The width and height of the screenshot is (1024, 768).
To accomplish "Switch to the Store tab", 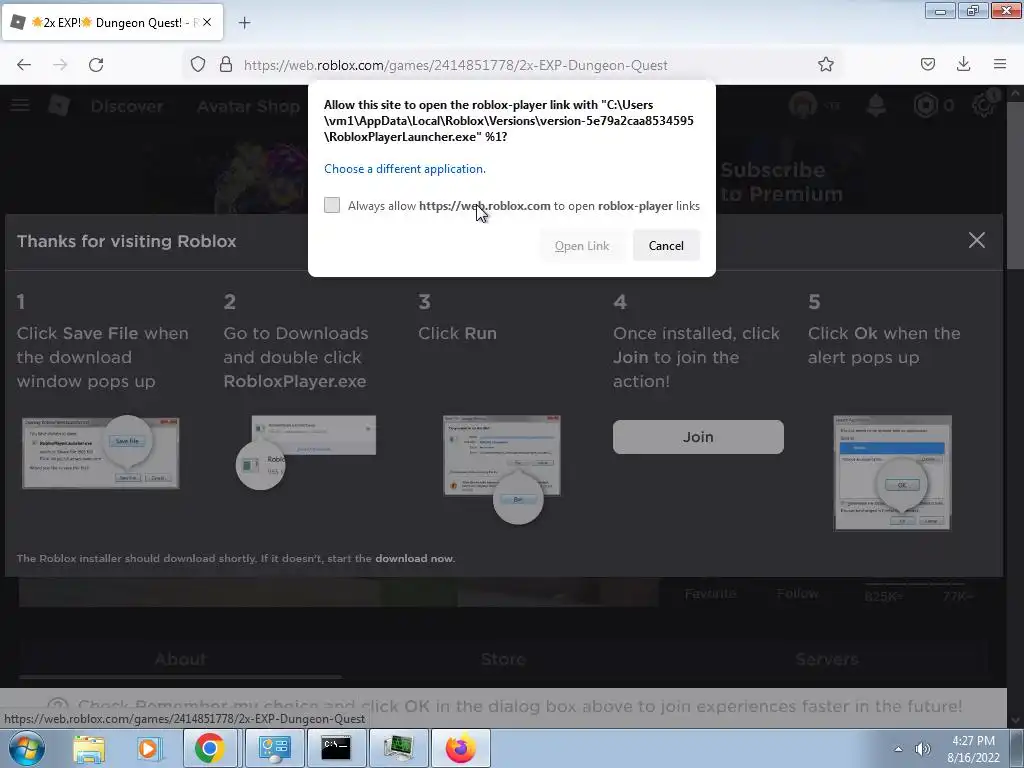I will point(503,660).
